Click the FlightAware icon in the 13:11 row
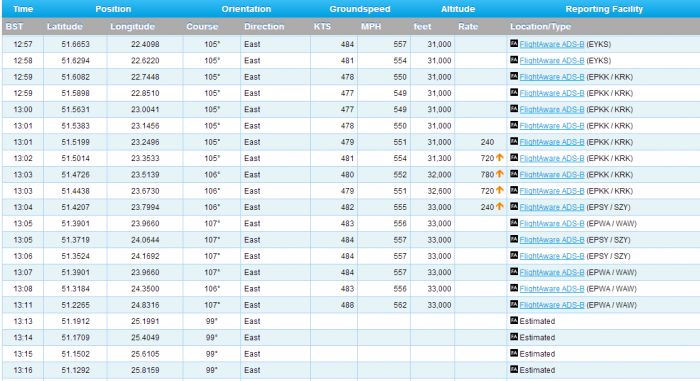700x381 pixels. coord(514,304)
